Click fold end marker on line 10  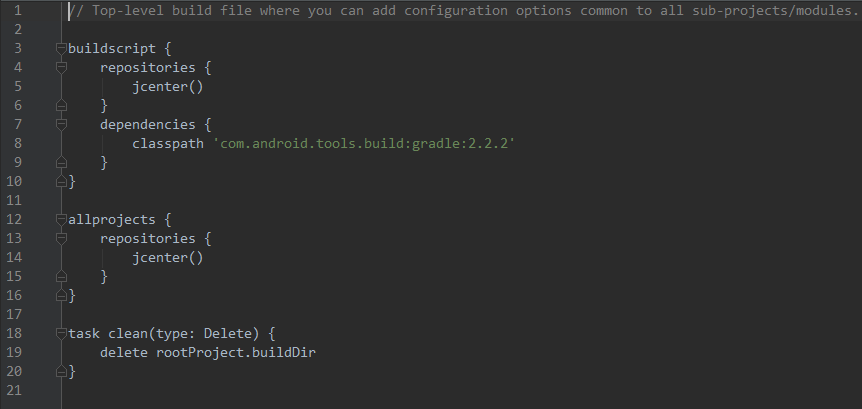click(62, 181)
